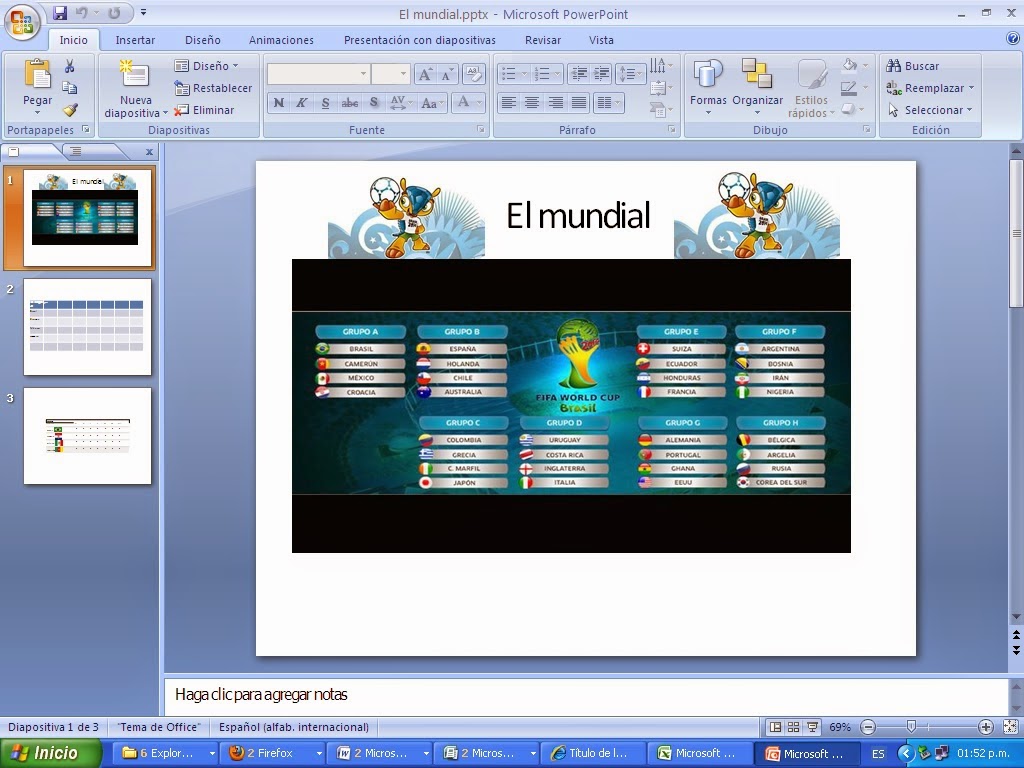The width and height of the screenshot is (1024, 768).
Task: Switch to the Revisar tab
Action: (x=543, y=40)
